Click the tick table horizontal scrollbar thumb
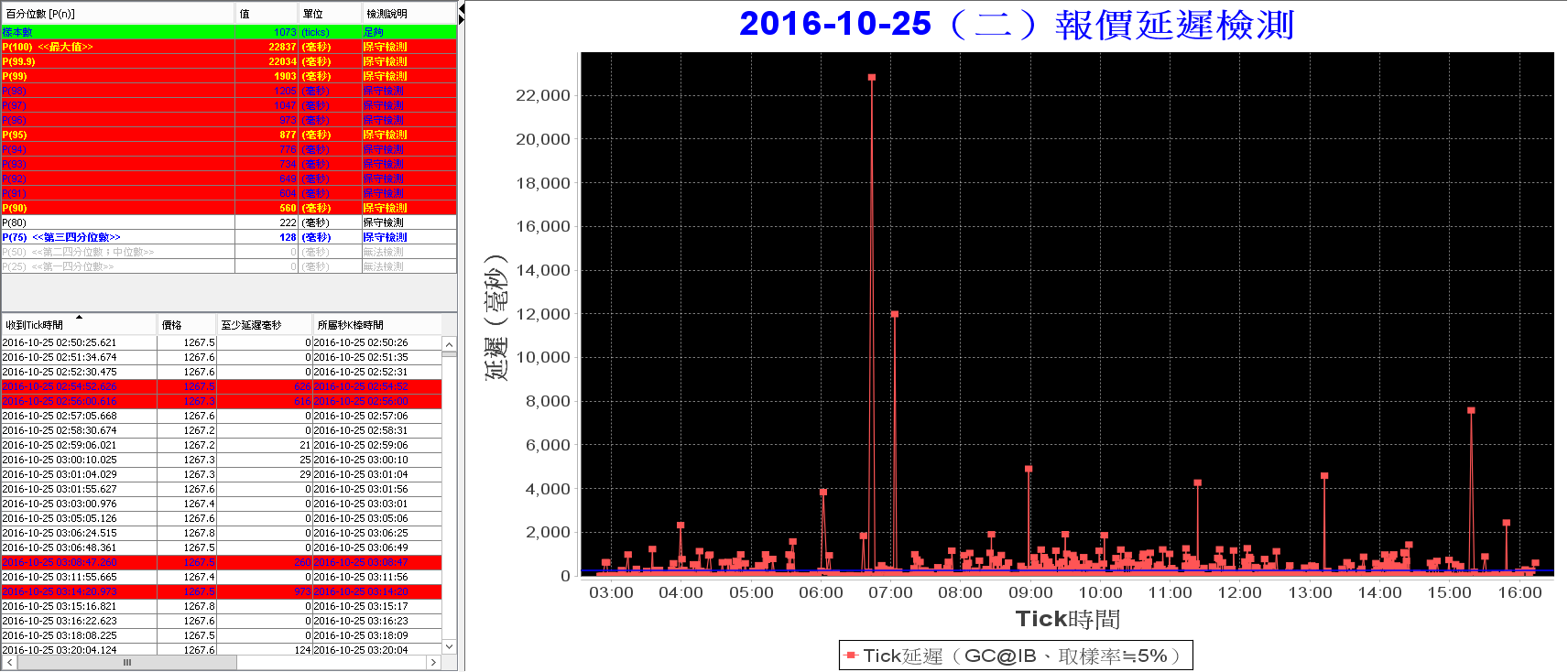This screenshot has width=1568, height=672. pos(127,662)
